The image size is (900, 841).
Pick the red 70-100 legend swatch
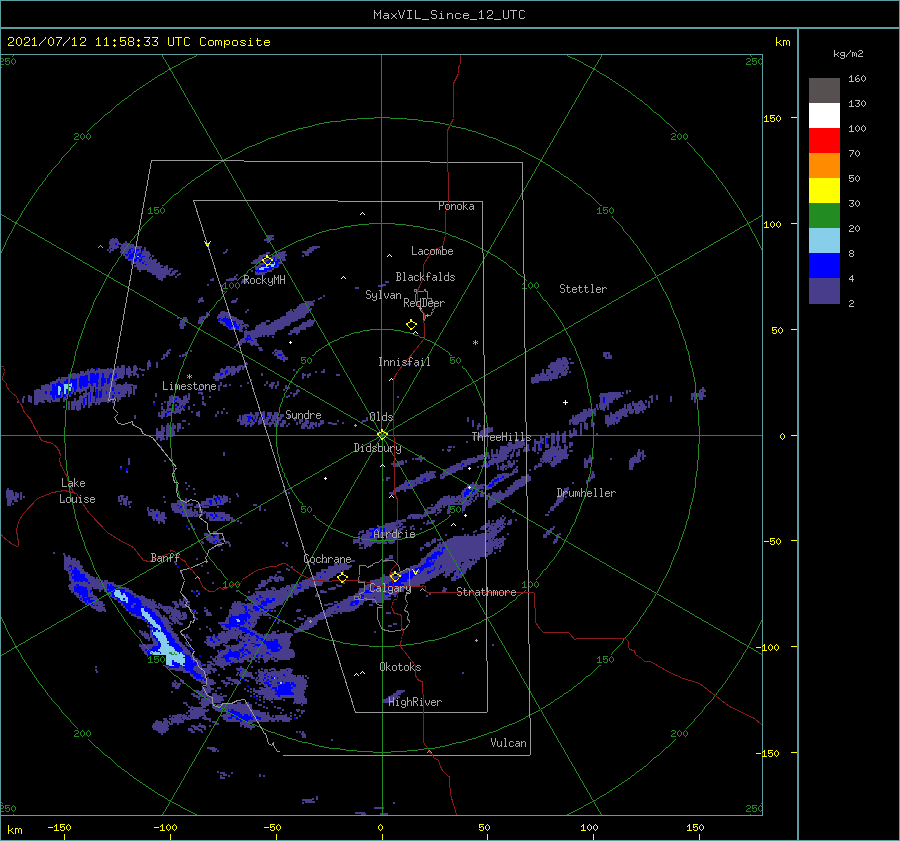tap(824, 141)
